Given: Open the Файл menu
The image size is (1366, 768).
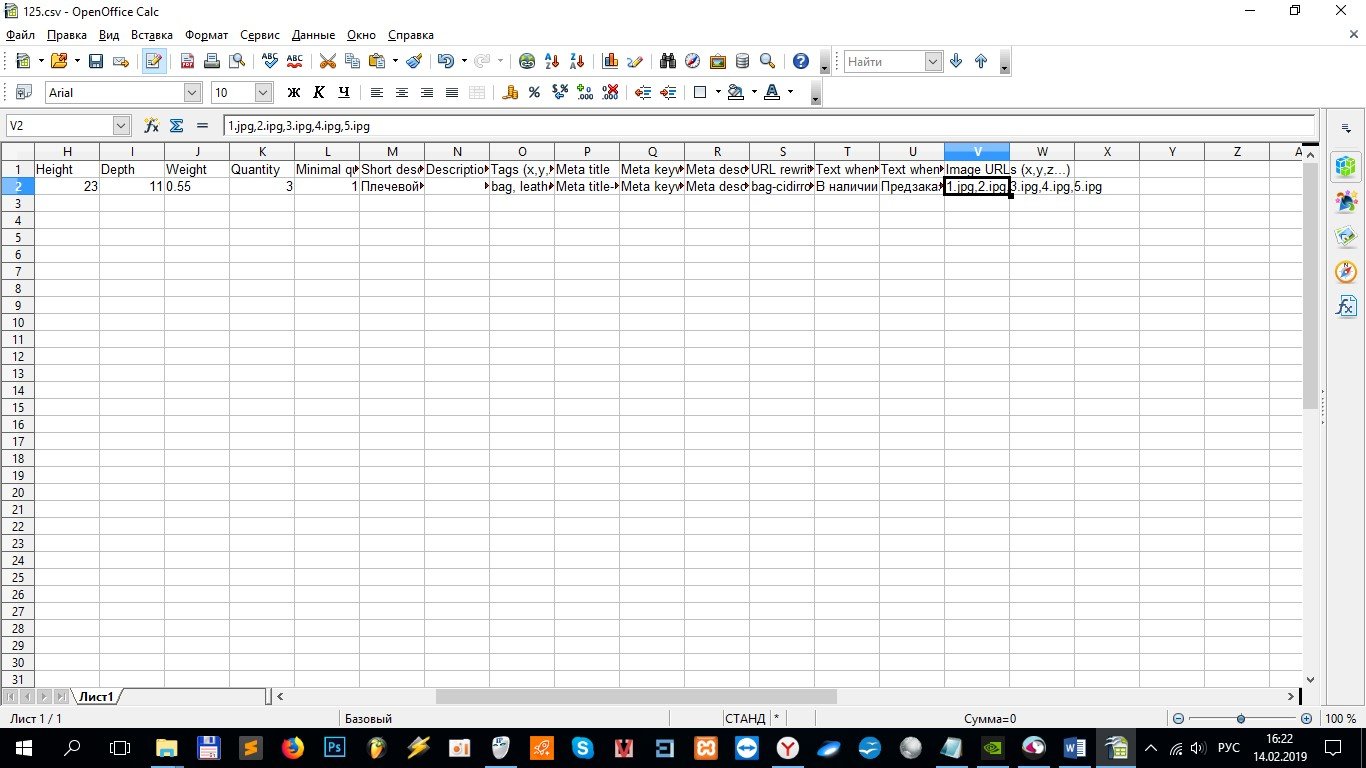Looking at the screenshot, I should pyautogui.click(x=20, y=35).
